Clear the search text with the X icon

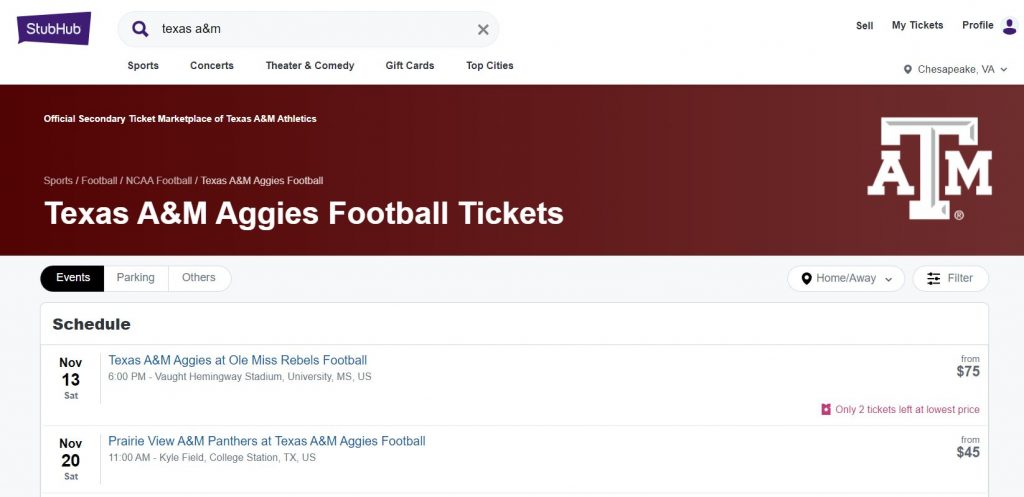click(483, 29)
